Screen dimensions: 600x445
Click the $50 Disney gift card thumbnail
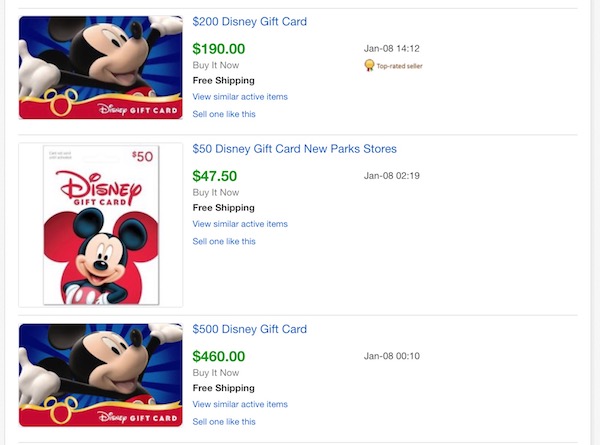point(101,225)
